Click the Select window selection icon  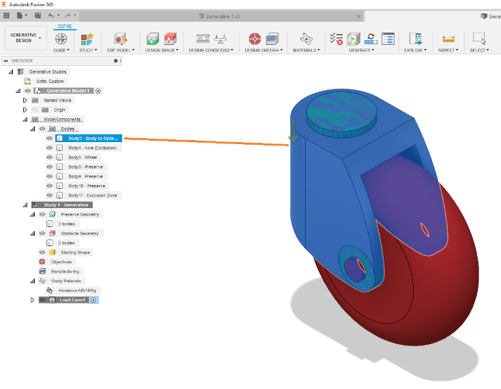point(479,38)
